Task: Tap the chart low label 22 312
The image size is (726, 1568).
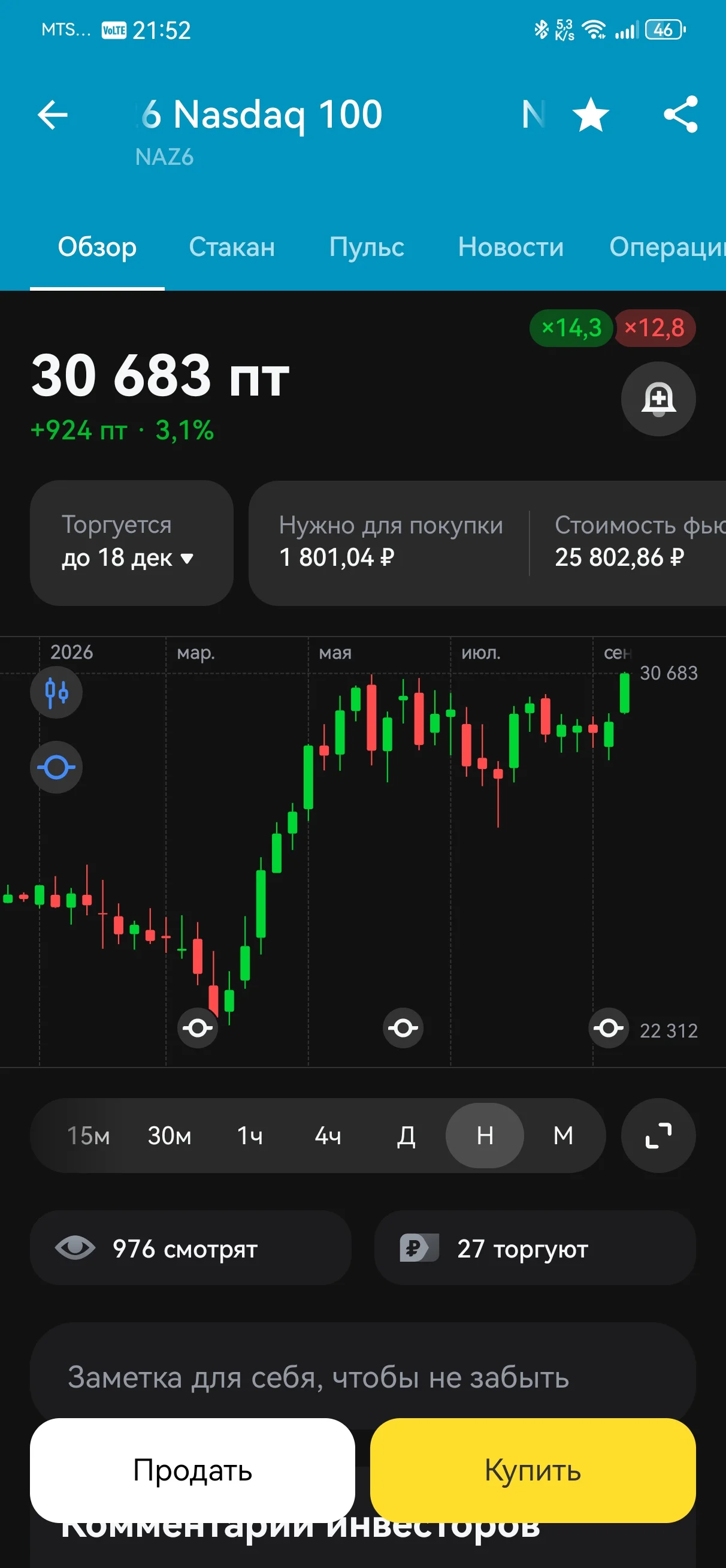Action: [668, 1030]
